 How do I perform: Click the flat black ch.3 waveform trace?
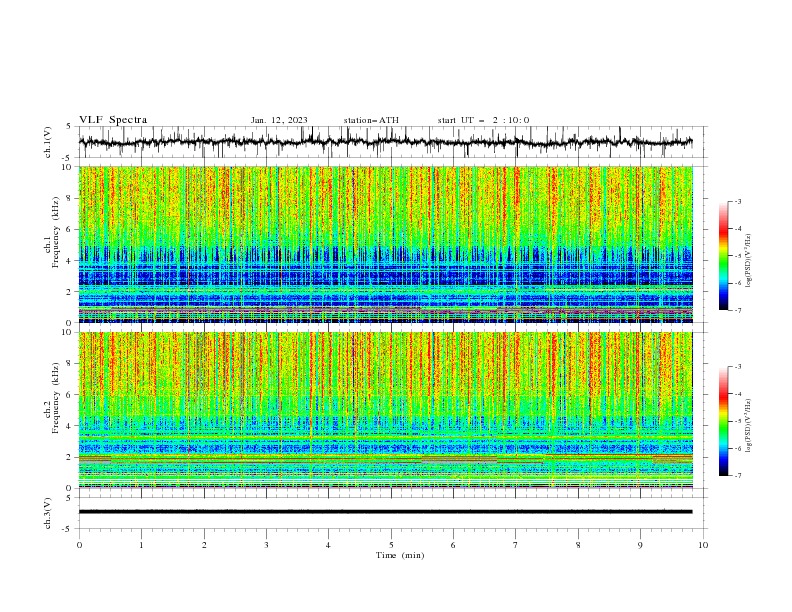click(x=385, y=512)
